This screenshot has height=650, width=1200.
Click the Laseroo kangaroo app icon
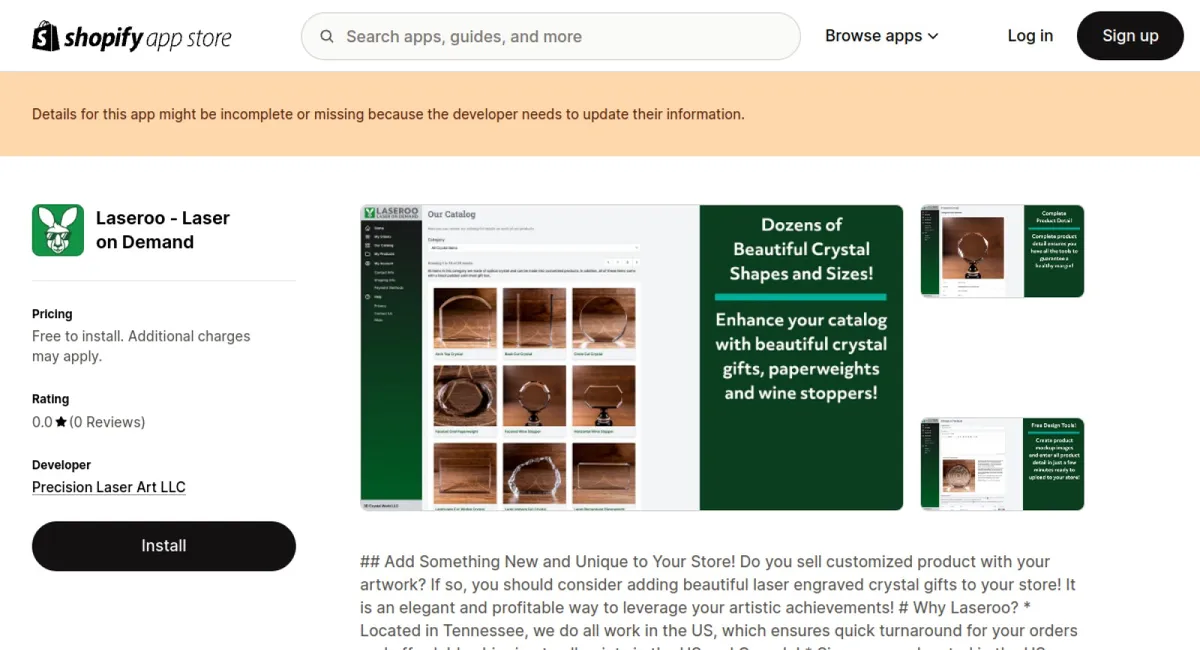click(58, 230)
